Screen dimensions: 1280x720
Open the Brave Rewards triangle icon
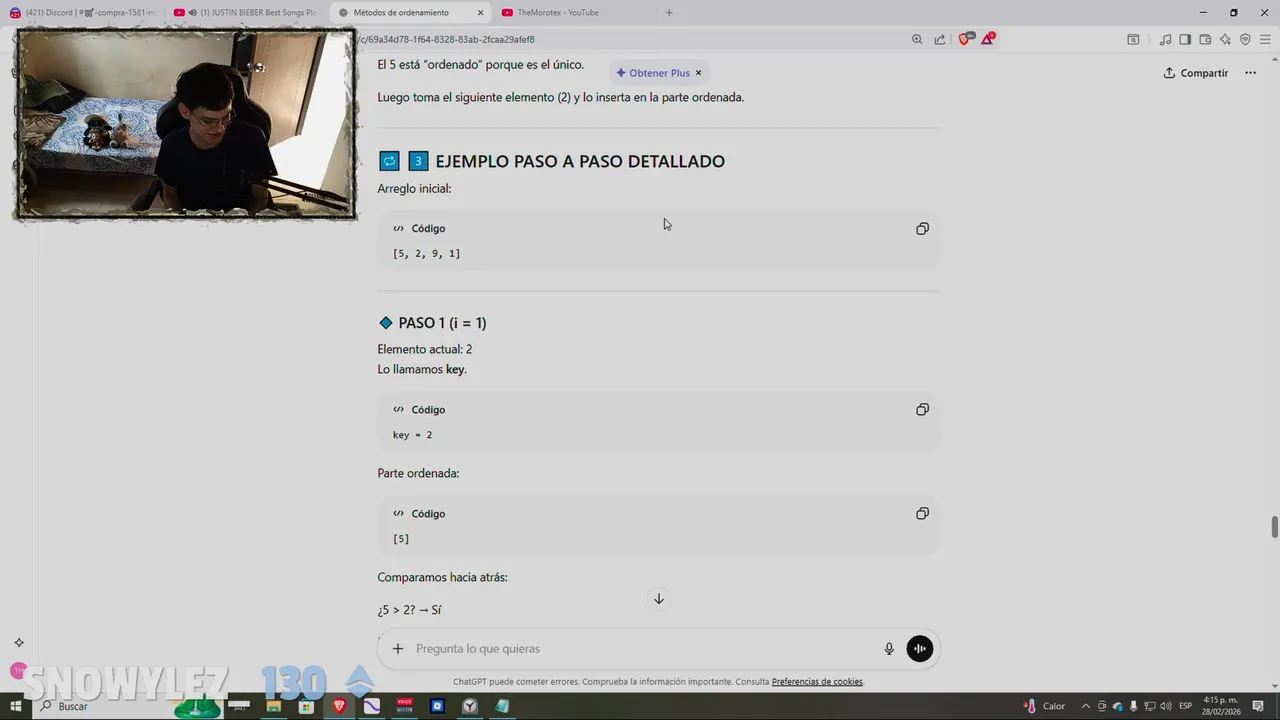(988, 39)
